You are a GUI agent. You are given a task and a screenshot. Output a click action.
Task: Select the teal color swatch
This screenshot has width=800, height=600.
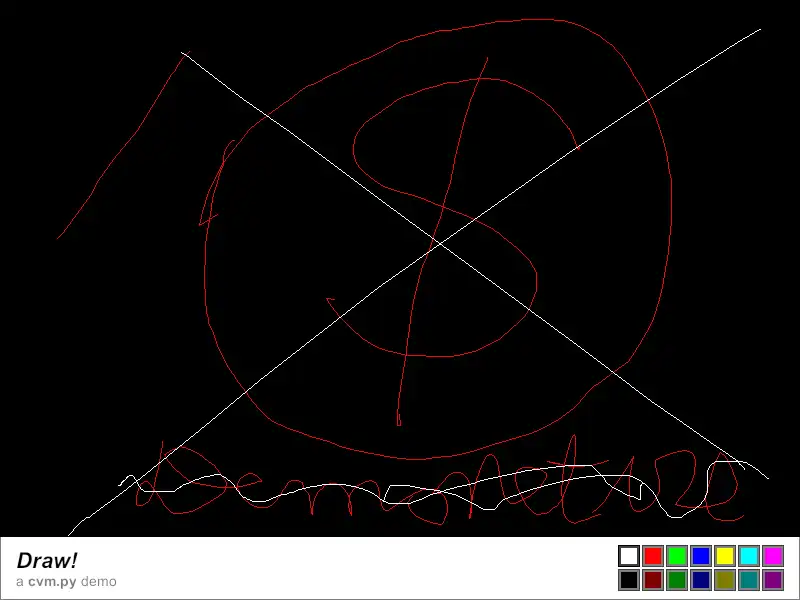pos(749,580)
